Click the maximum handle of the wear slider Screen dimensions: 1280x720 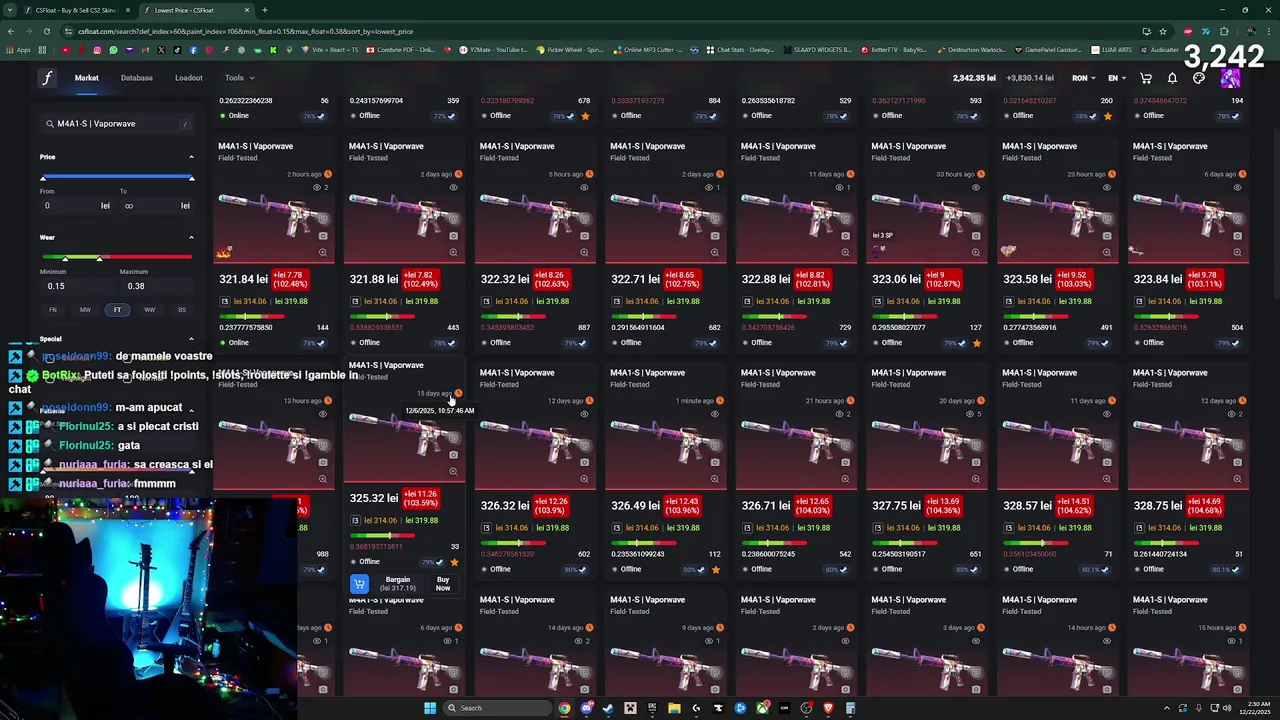pos(99,259)
